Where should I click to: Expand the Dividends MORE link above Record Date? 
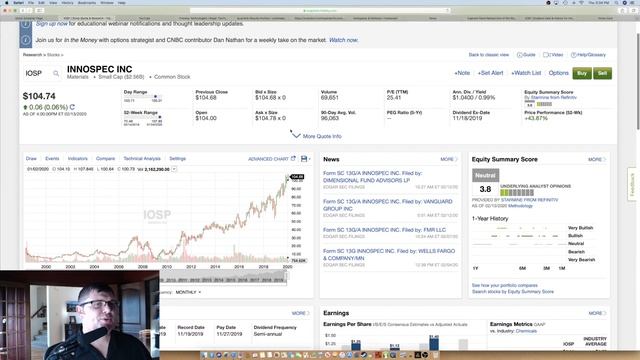pos(300,313)
